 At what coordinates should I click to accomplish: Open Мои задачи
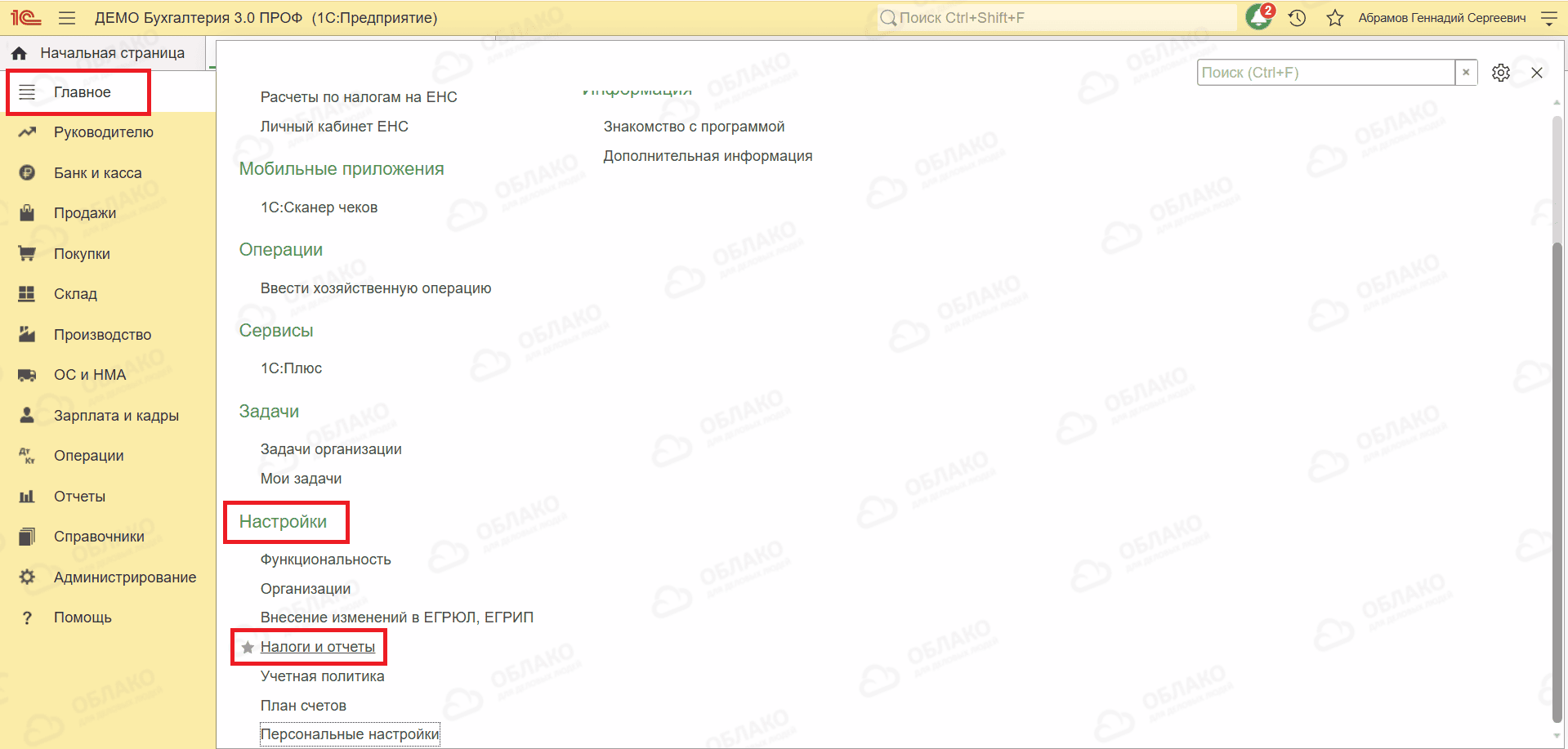point(301,479)
